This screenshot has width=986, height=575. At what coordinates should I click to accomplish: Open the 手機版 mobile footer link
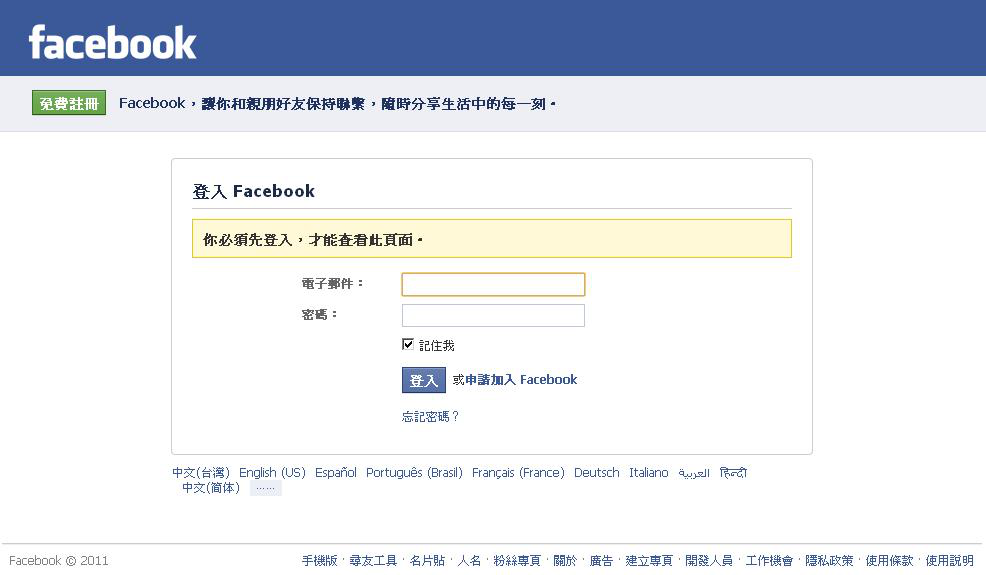pyautogui.click(x=320, y=561)
